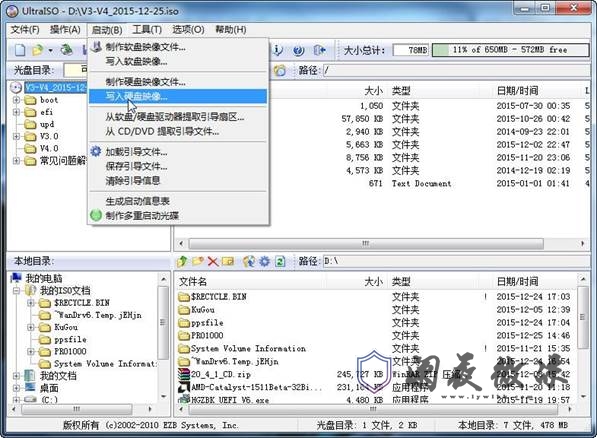Click the local New Folder icon

(x=198, y=261)
